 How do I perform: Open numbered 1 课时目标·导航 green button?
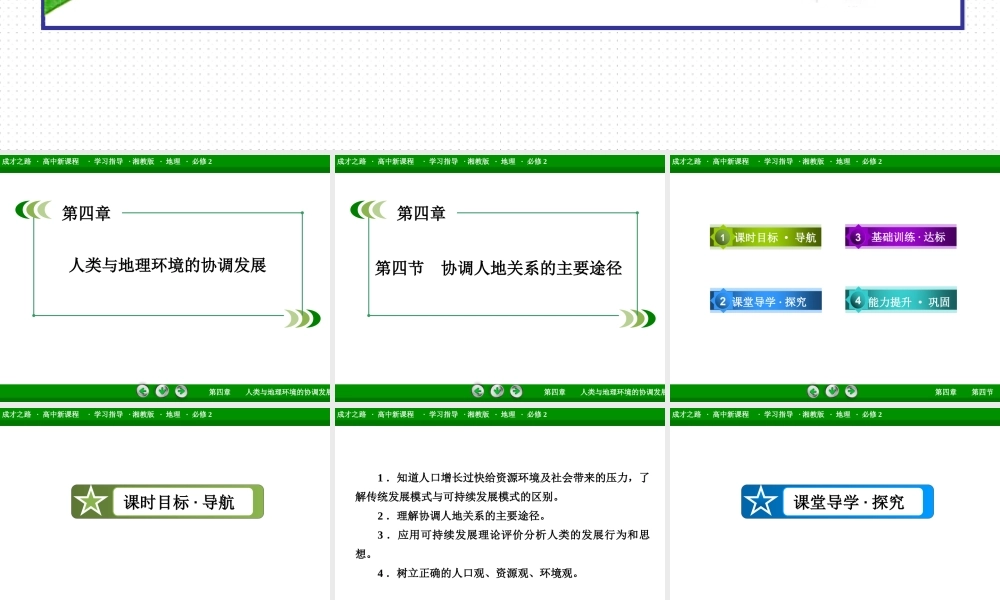coord(766,237)
